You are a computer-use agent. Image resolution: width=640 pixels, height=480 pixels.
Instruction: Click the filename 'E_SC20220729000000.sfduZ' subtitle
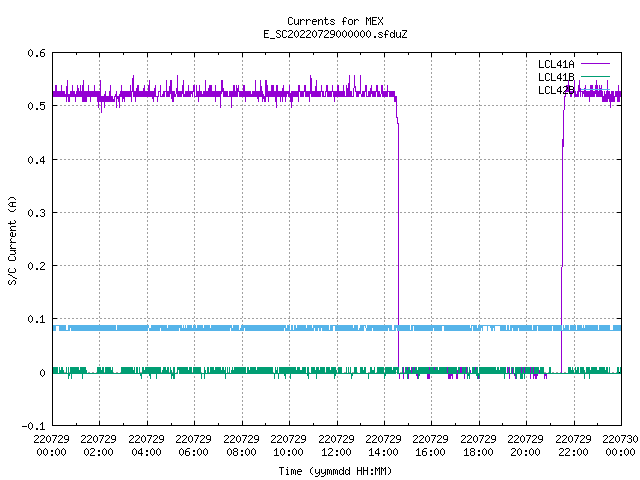[335, 34]
